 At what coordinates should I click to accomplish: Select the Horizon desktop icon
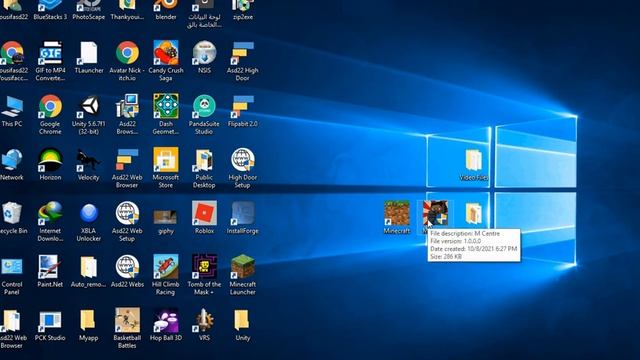click(50, 164)
